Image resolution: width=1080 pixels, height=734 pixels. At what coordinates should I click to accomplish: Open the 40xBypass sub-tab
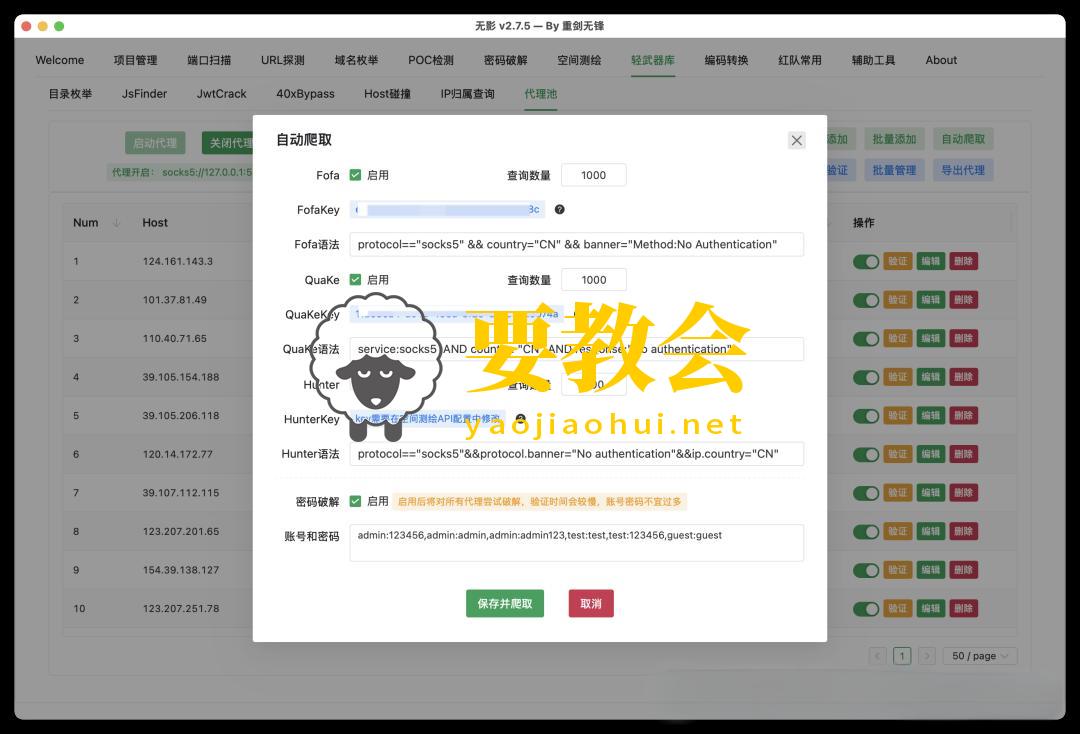(x=305, y=94)
